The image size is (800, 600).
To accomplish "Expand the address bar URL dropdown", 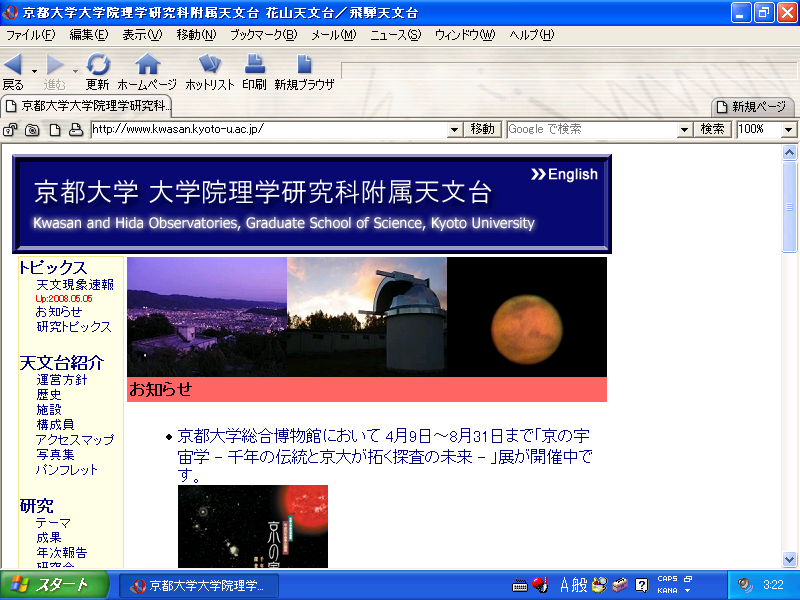I will [x=455, y=130].
